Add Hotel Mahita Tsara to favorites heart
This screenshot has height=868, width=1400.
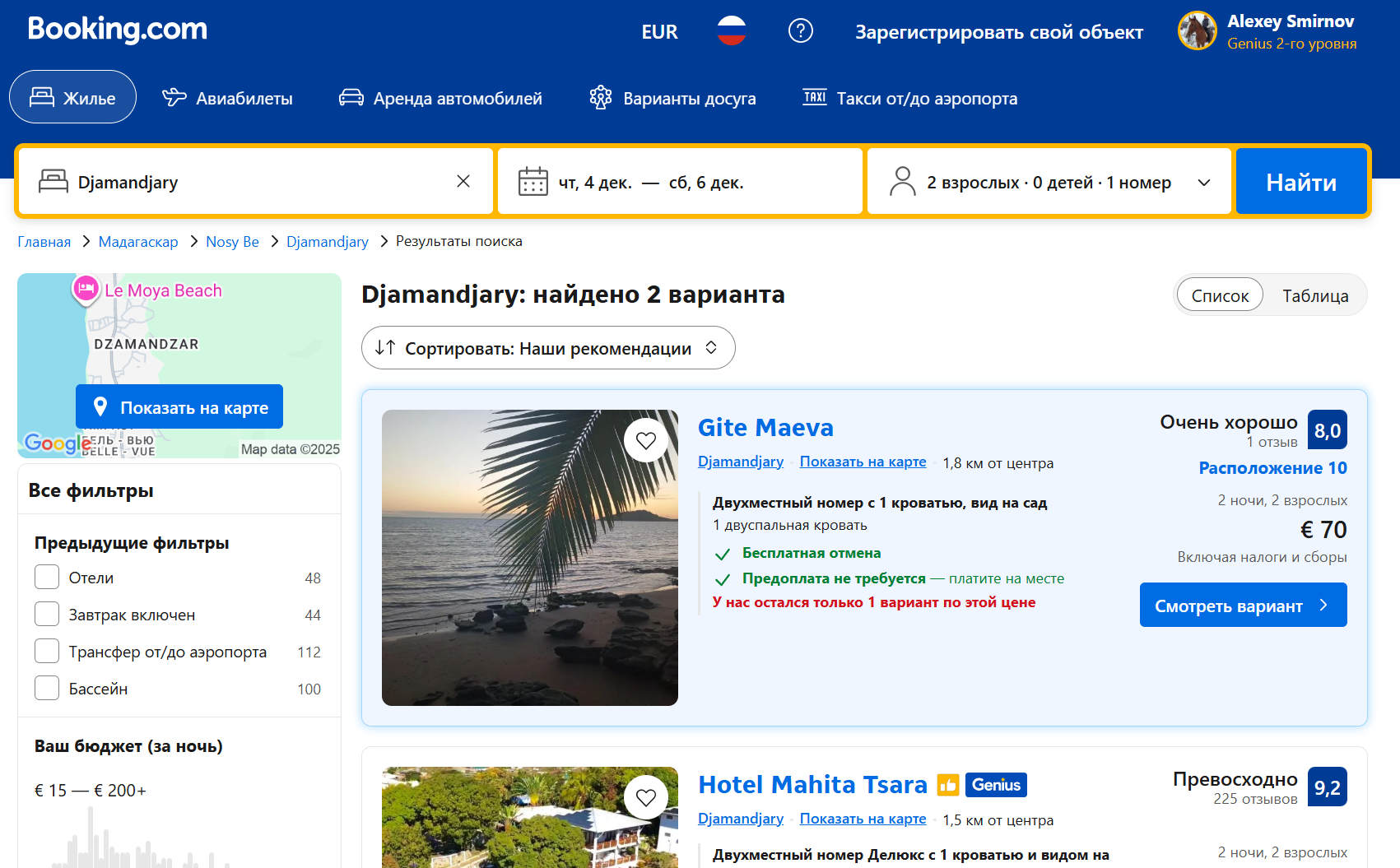[x=646, y=797]
